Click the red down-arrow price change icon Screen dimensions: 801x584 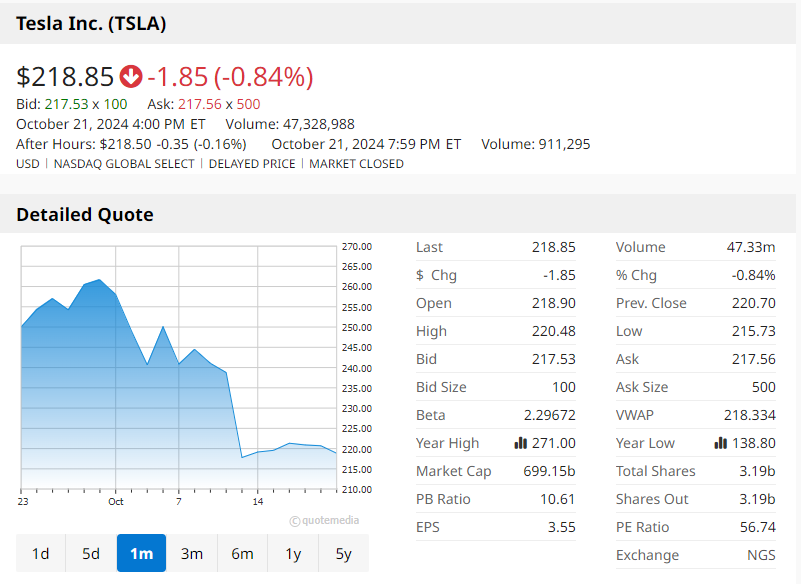coord(131,77)
